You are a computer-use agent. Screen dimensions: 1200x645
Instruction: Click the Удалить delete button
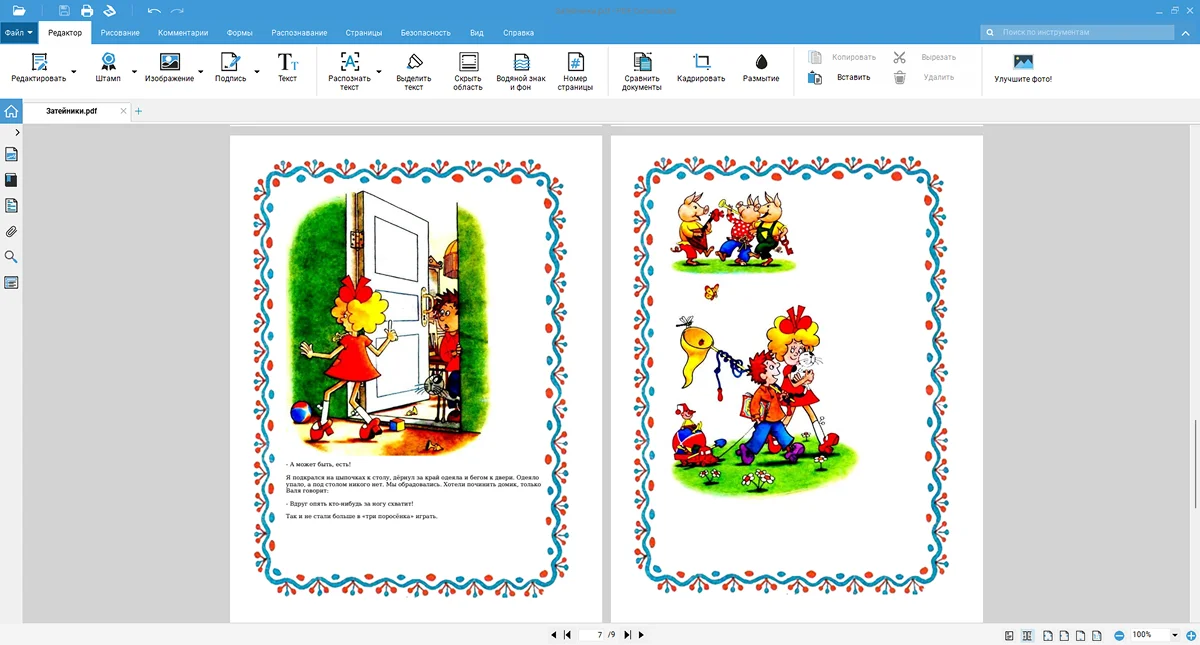[923, 77]
